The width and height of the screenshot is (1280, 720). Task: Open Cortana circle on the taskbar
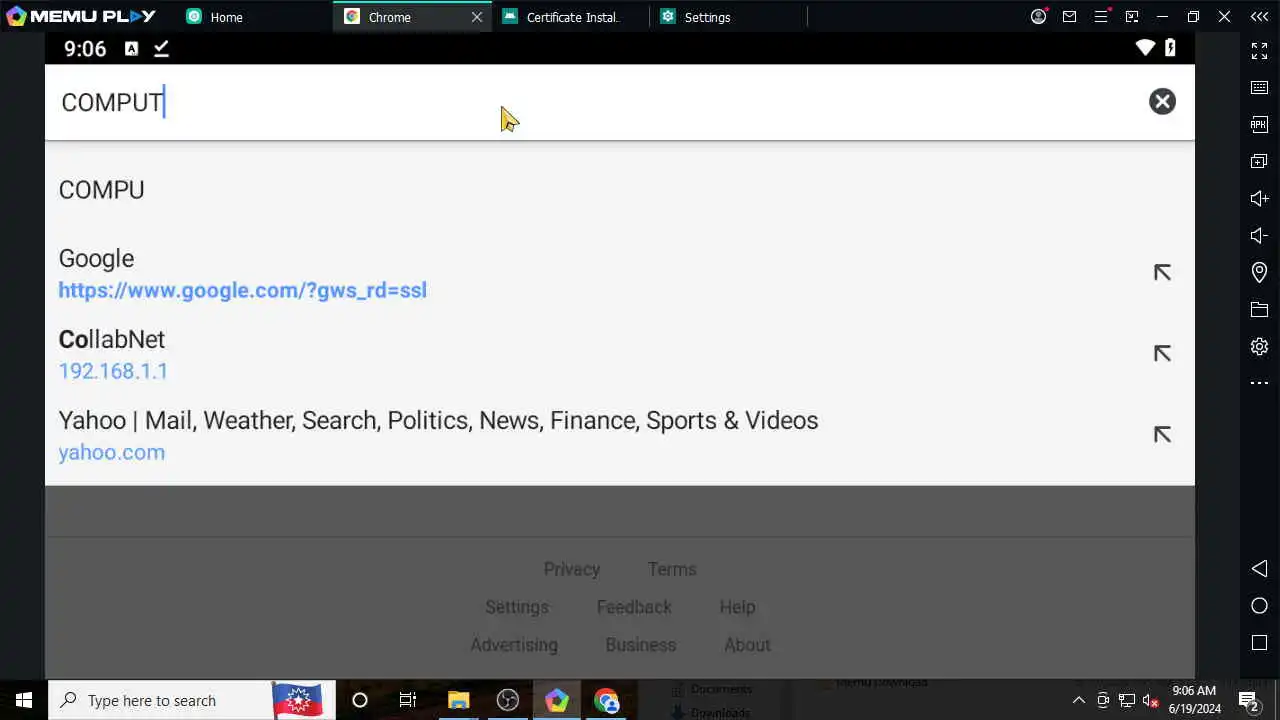(x=360, y=700)
